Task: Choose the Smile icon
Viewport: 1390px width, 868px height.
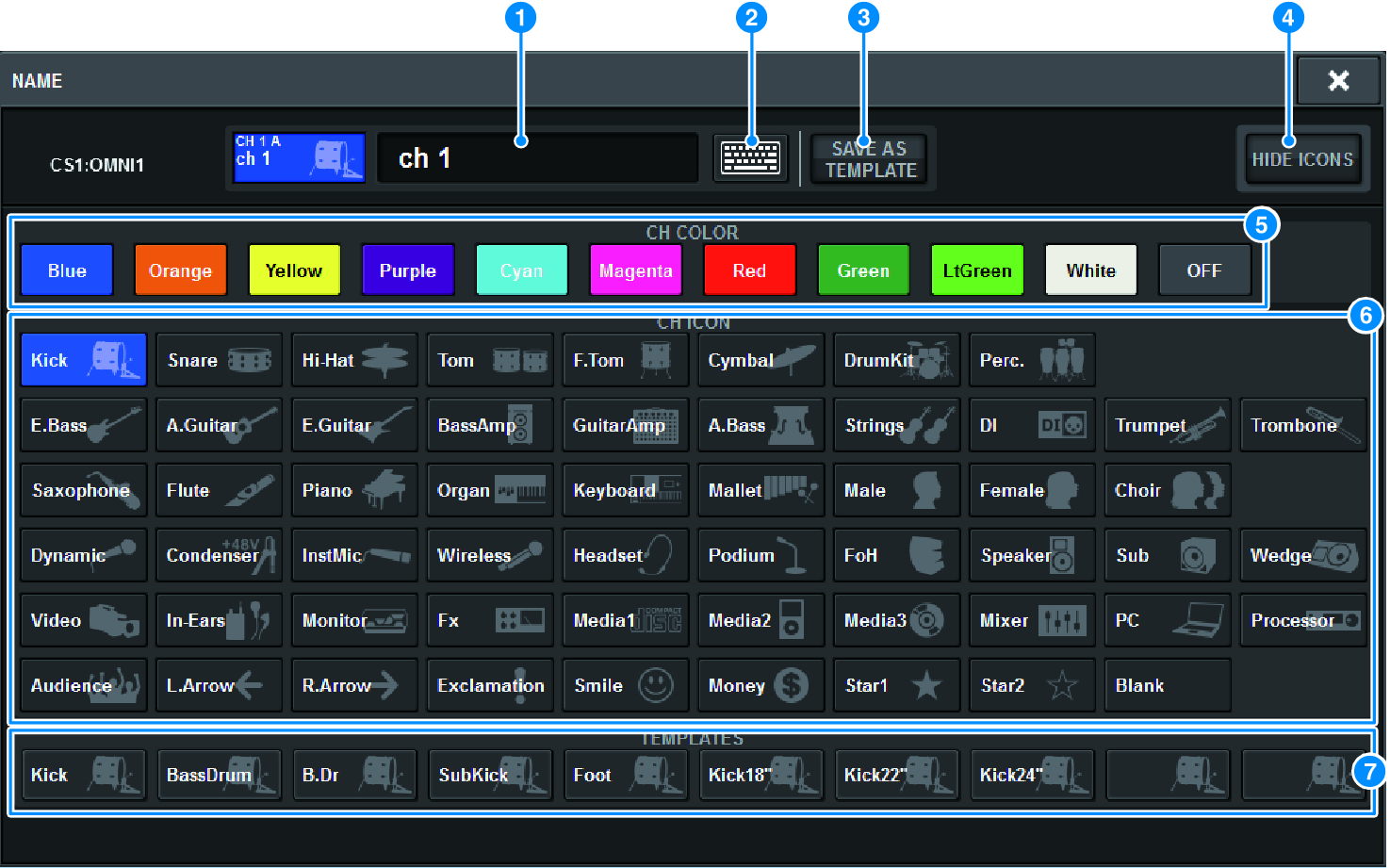Action: tap(625, 685)
